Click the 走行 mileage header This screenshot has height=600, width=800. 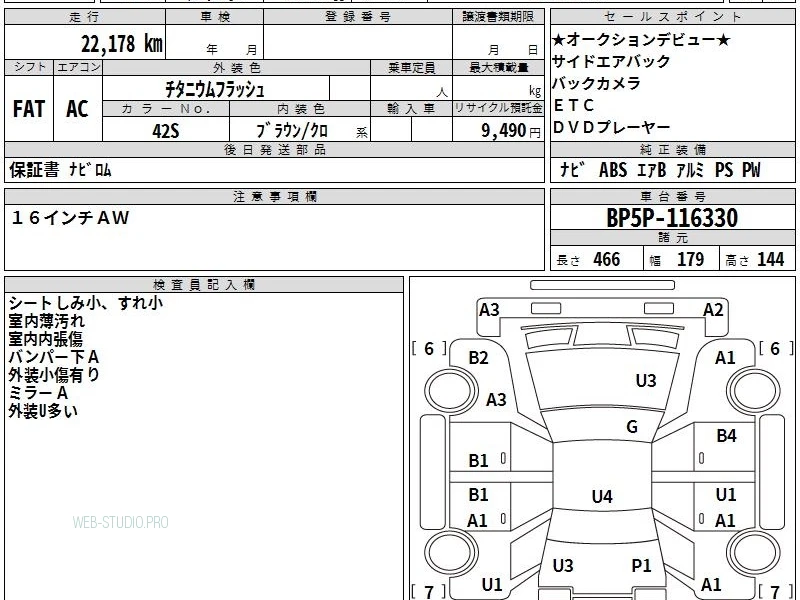pos(85,17)
